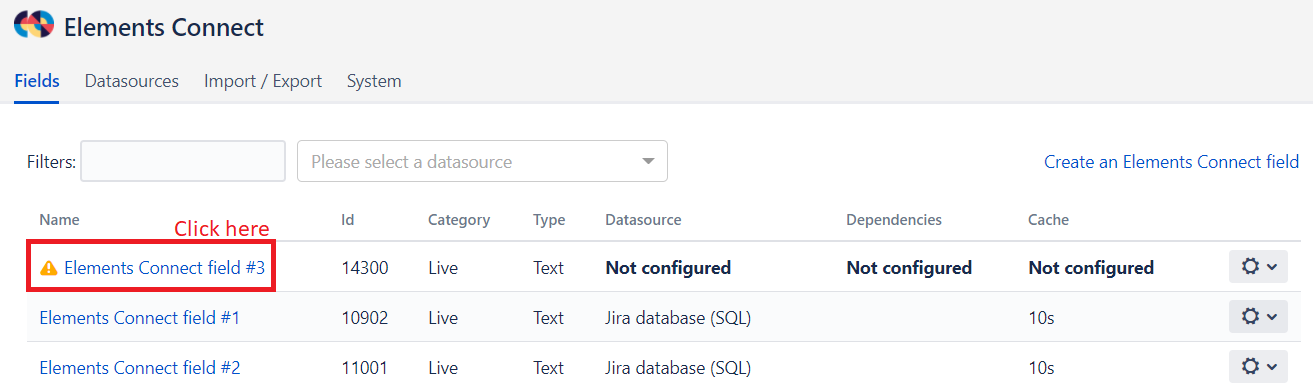Switch to the Datasources tab

click(132, 81)
